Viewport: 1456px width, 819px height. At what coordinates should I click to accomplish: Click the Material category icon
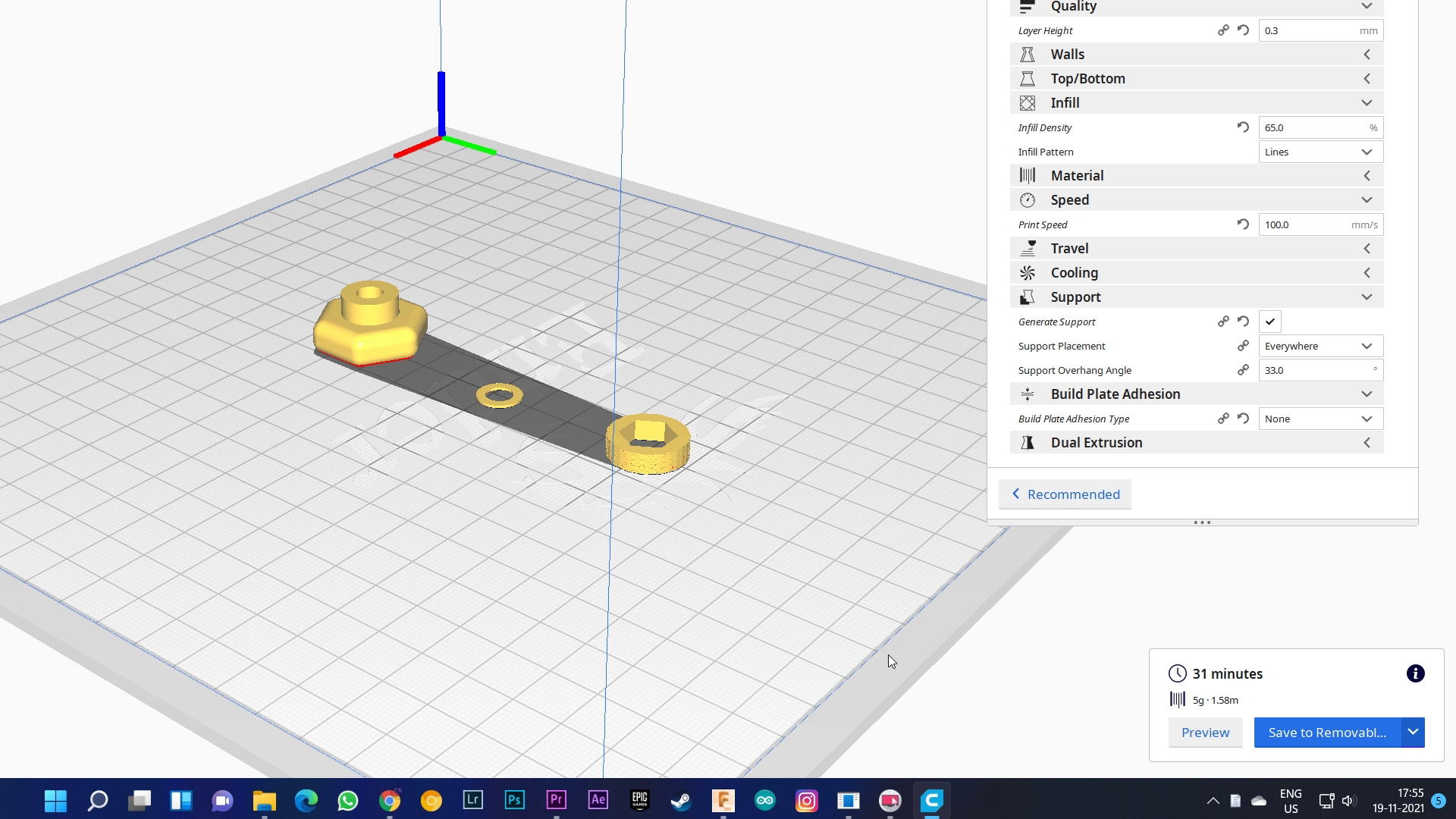point(1028,176)
